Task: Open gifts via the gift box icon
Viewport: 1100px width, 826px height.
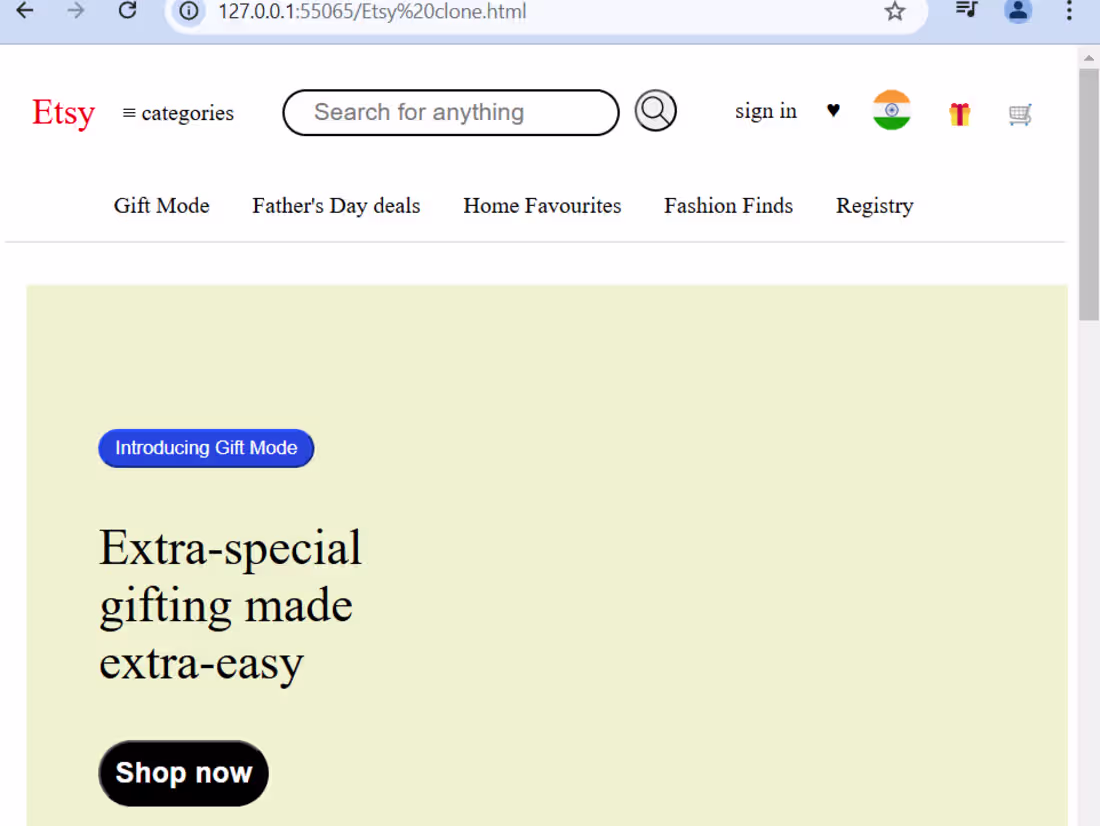Action: coord(959,113)
